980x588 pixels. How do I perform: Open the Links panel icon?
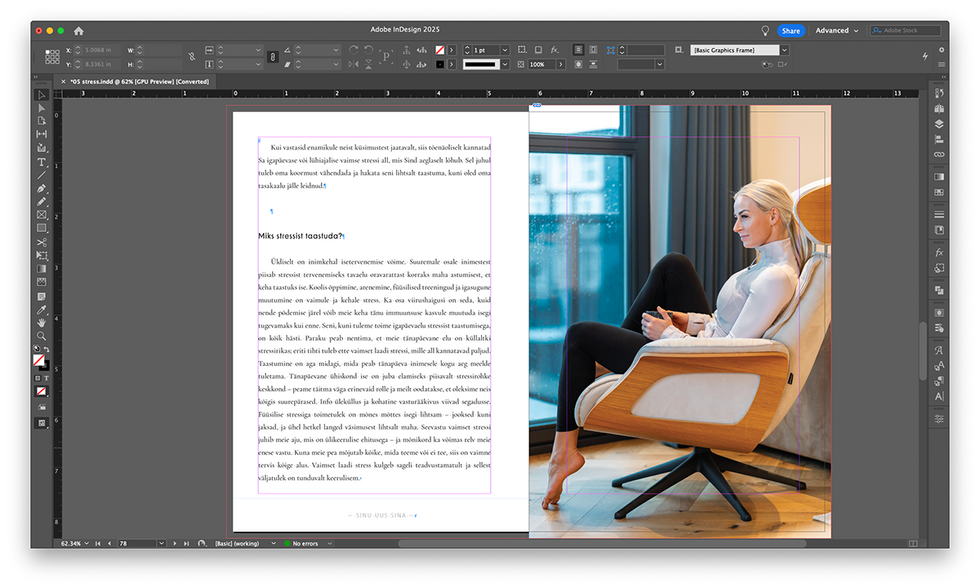click(x=939, y=154)
